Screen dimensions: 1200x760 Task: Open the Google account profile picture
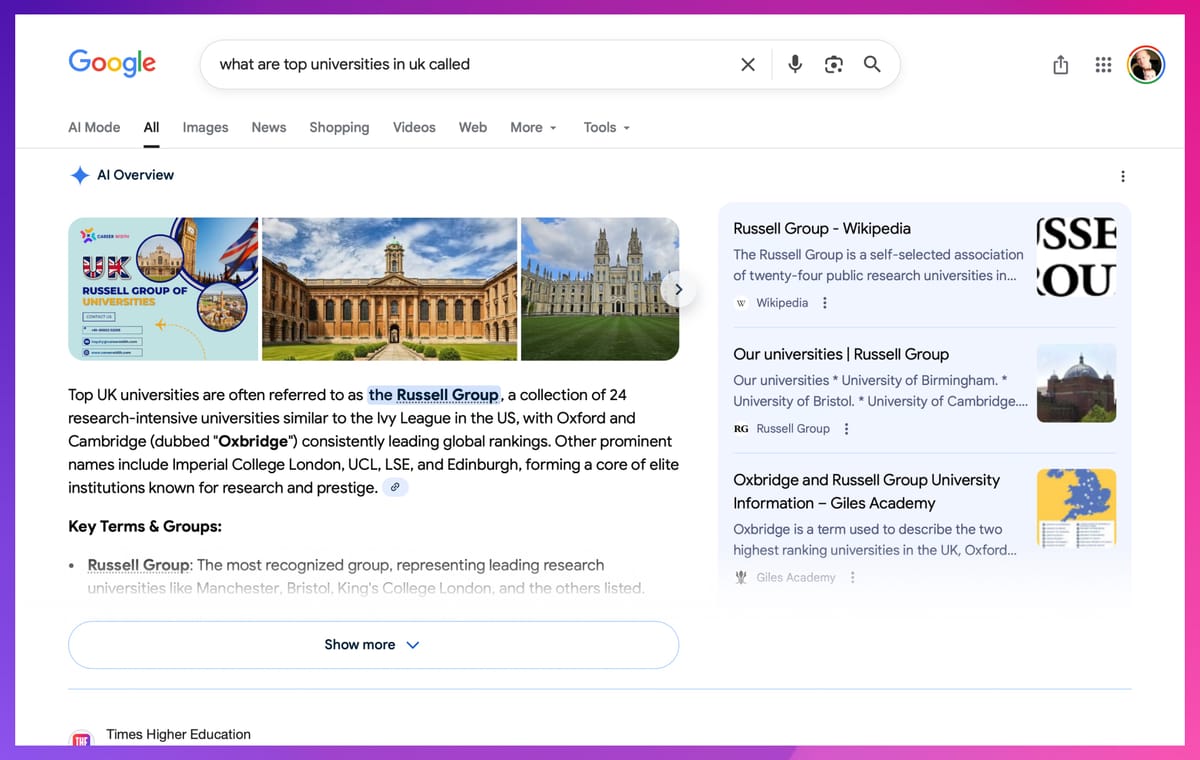tap(1146, 65)
